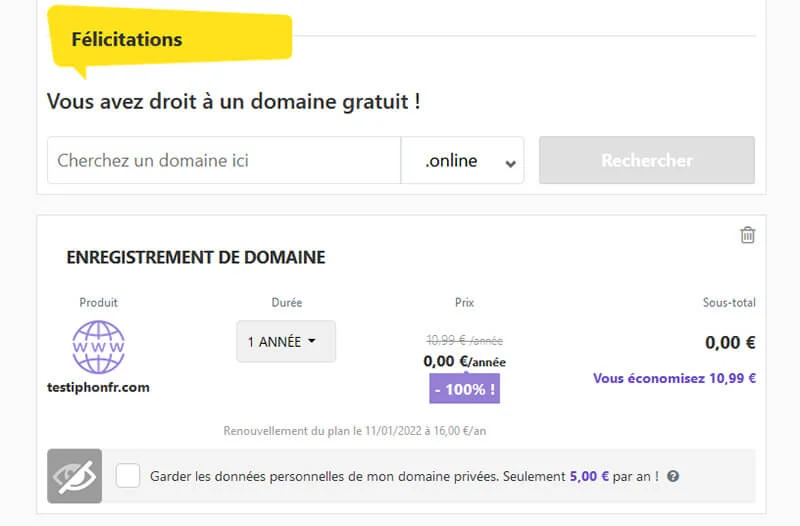Click the Durée column label

pyautogui.click(x=286, y=303)
